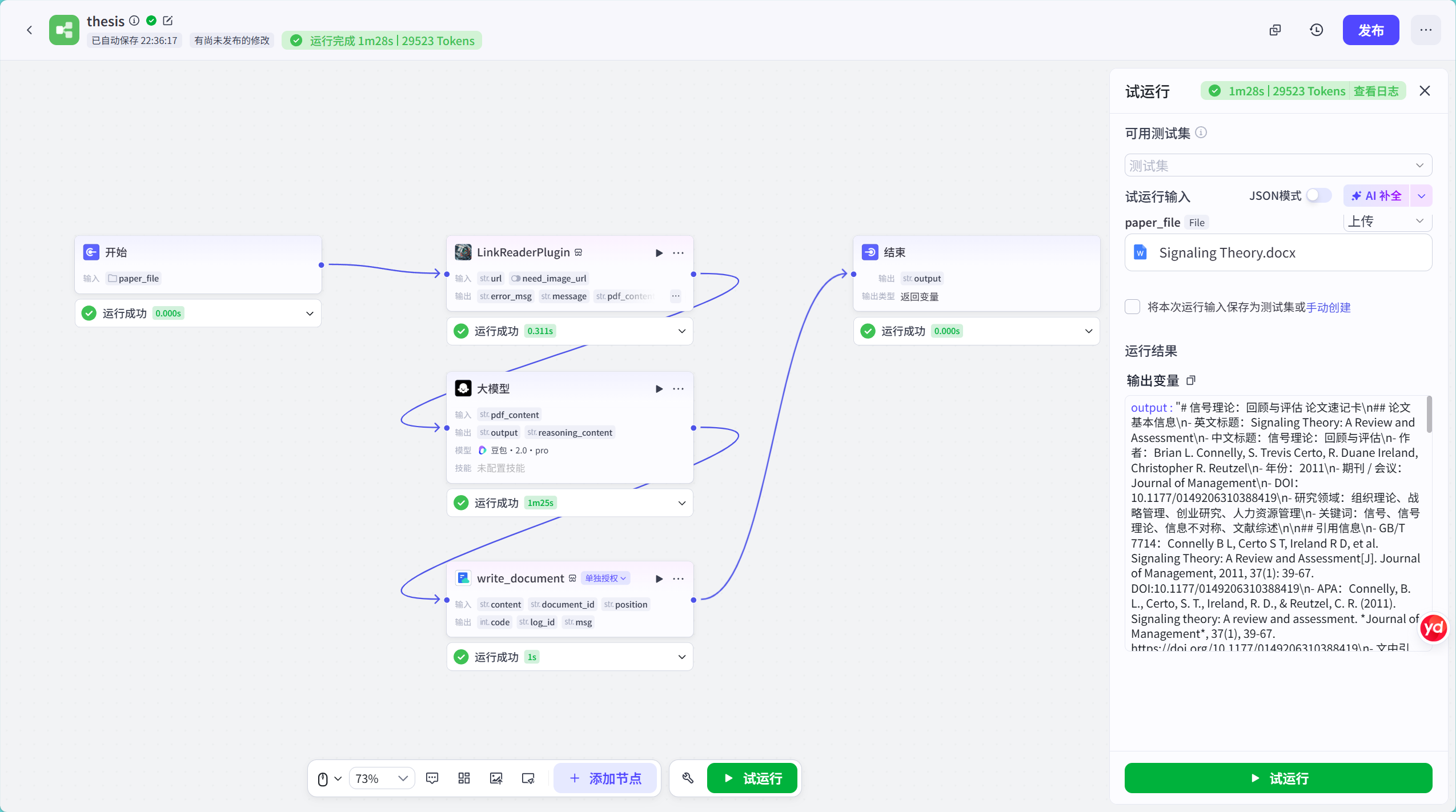Go back with the left arrow icon
Screen dimensions: 1456x812
pos(30,30)
